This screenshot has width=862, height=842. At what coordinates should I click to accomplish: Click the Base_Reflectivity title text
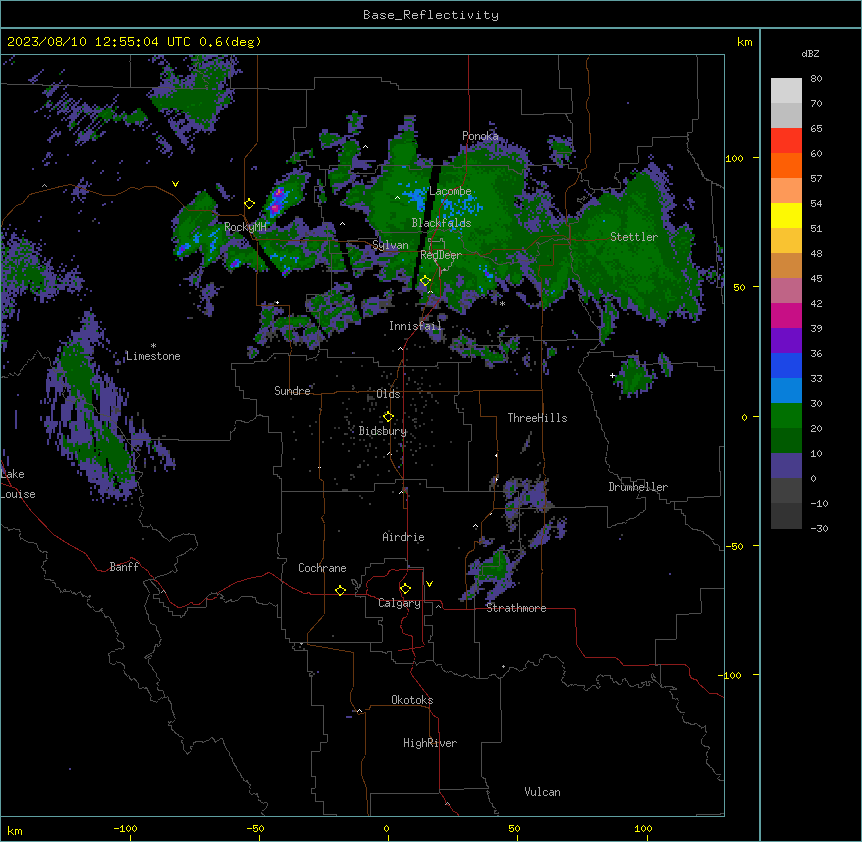431,15
